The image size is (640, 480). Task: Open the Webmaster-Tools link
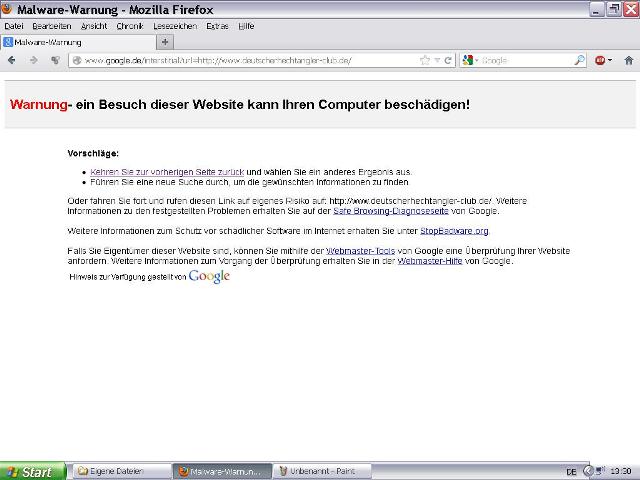tap(360, 251)
